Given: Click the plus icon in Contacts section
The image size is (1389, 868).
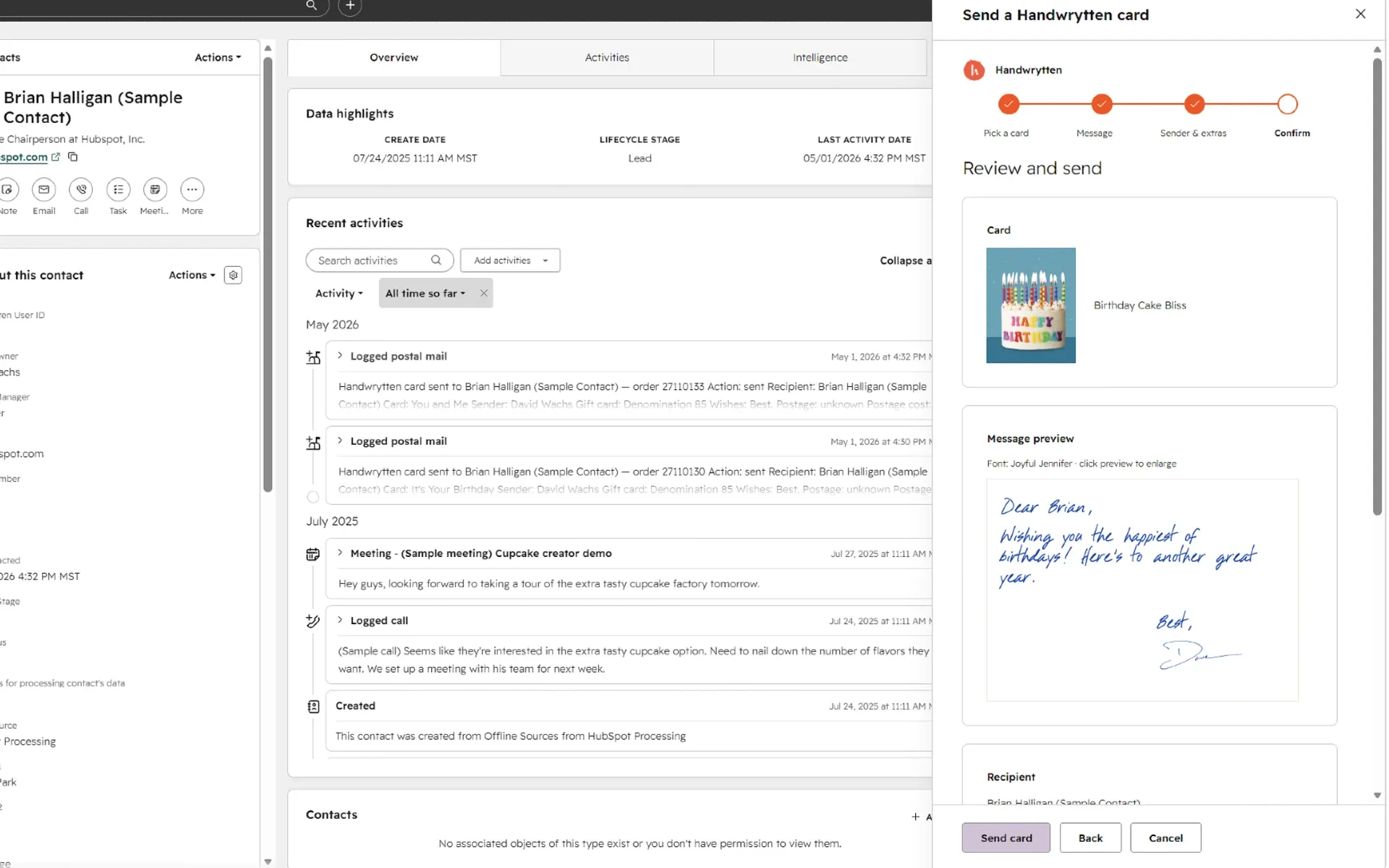Looking at the screenshot, I should (x=915, y=817).
